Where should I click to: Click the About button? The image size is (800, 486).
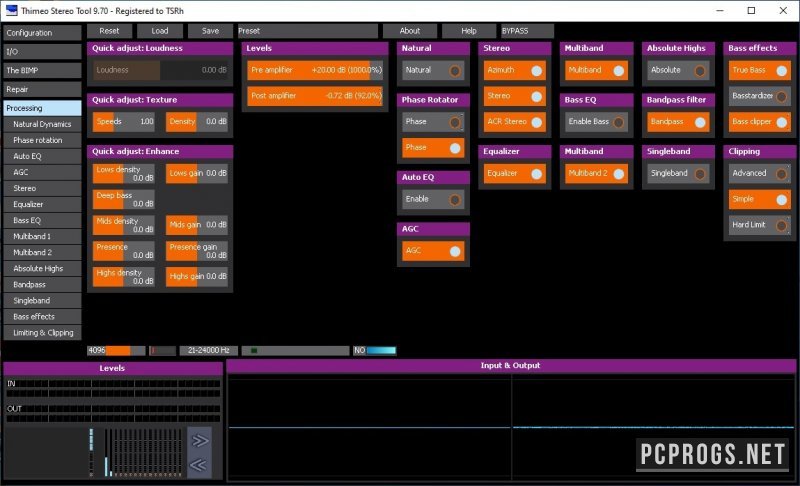[x=410, y=31]
